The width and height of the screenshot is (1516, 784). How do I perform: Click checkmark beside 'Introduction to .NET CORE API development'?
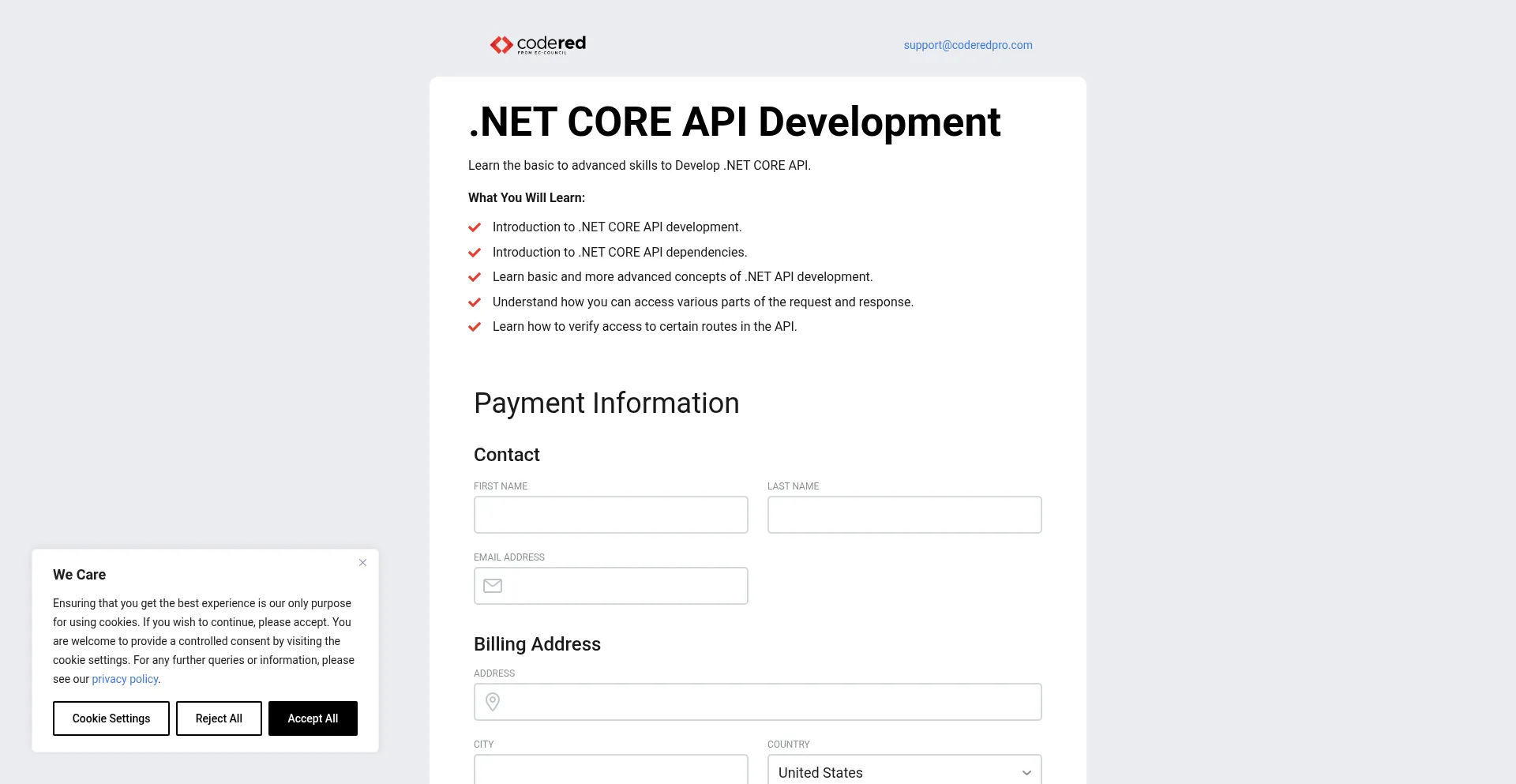point(475,227)
